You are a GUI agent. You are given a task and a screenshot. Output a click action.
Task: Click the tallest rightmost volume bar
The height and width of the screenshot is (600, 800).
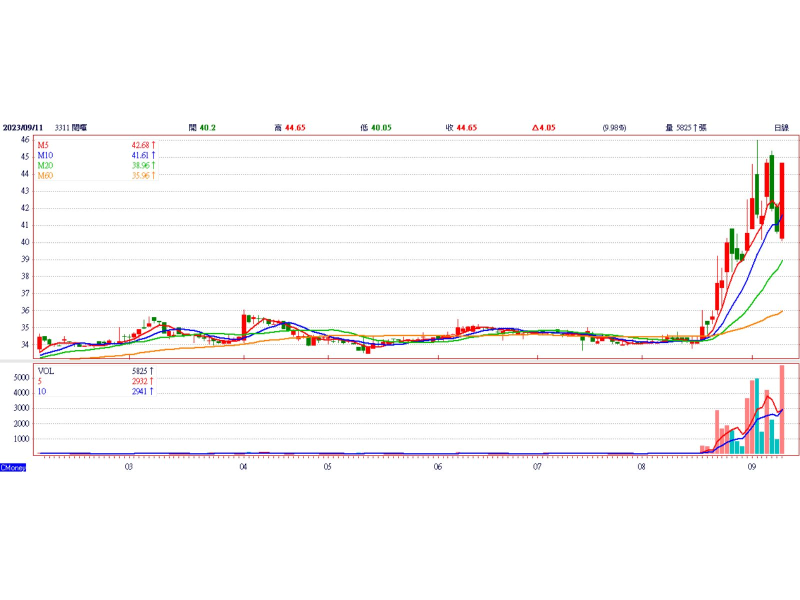(782, 410)
